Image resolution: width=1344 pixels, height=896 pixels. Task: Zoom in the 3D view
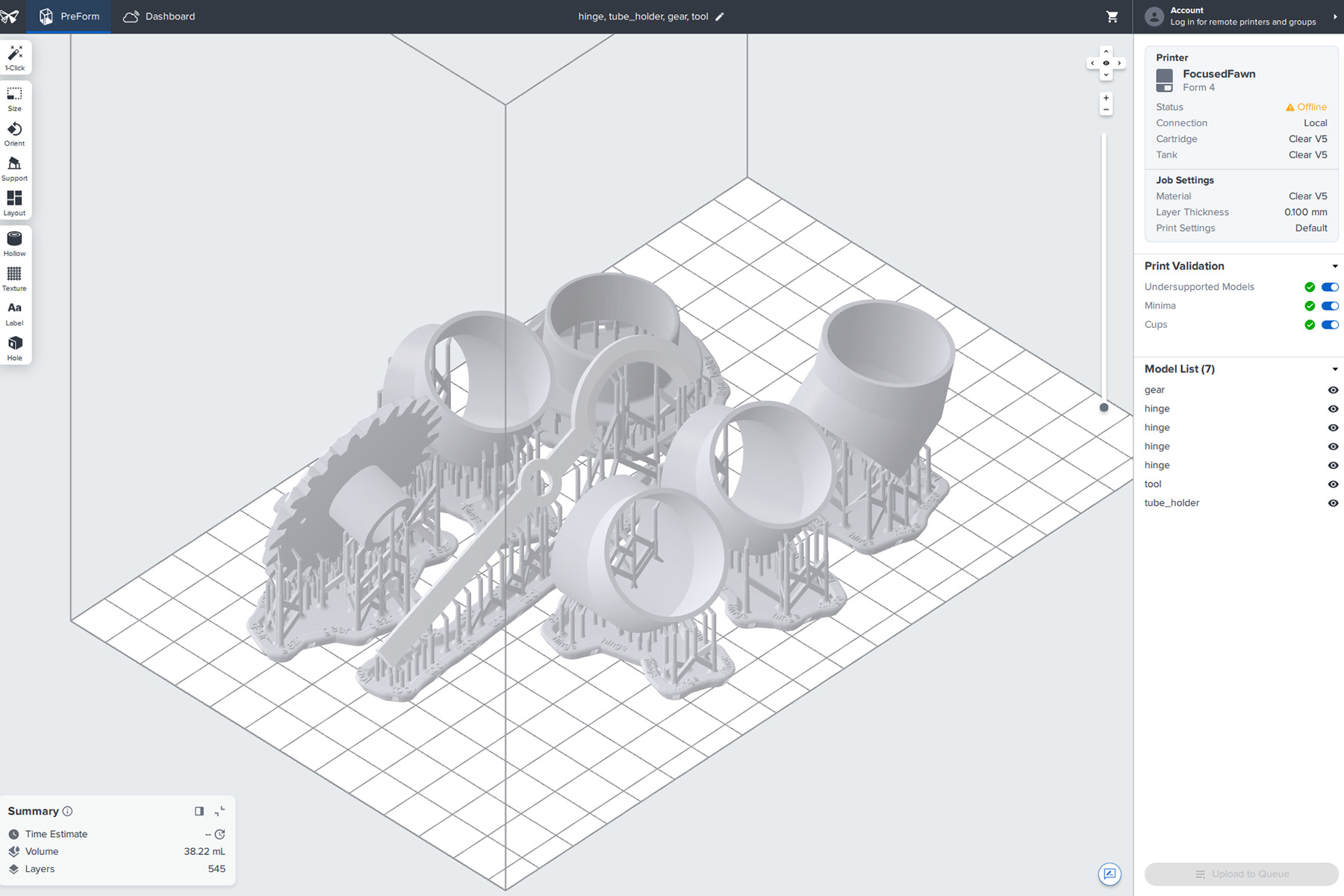tap(1106, 98)
